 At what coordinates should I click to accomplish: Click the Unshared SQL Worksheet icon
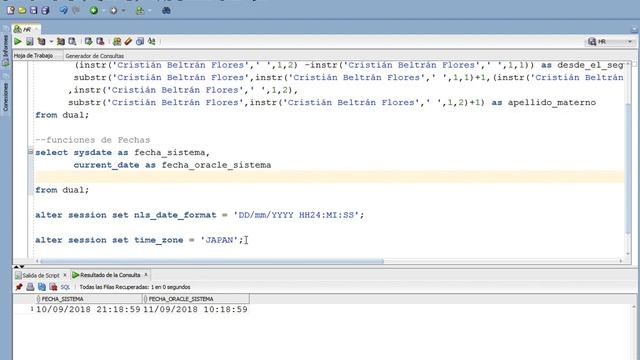pyautogui.click(x=117, y=41)
